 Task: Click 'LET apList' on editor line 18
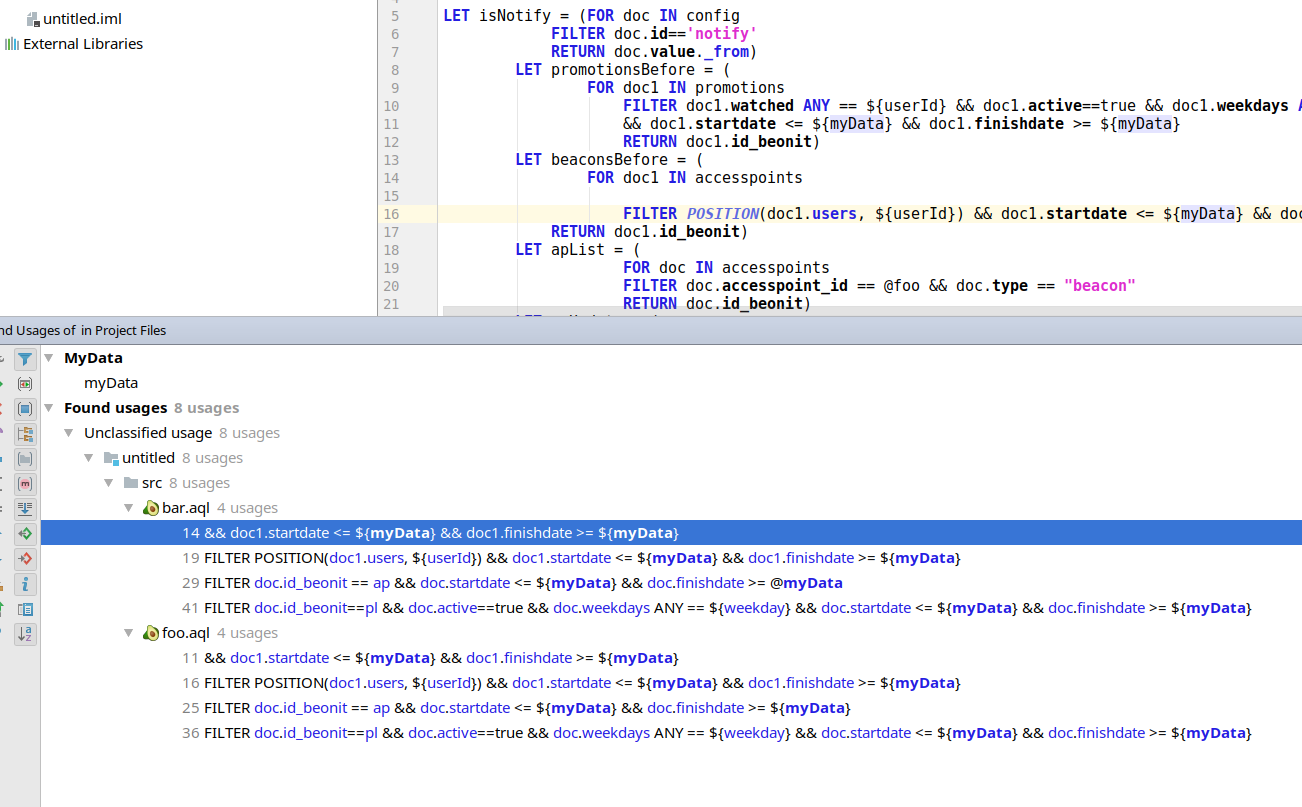(x=564, y=250)
